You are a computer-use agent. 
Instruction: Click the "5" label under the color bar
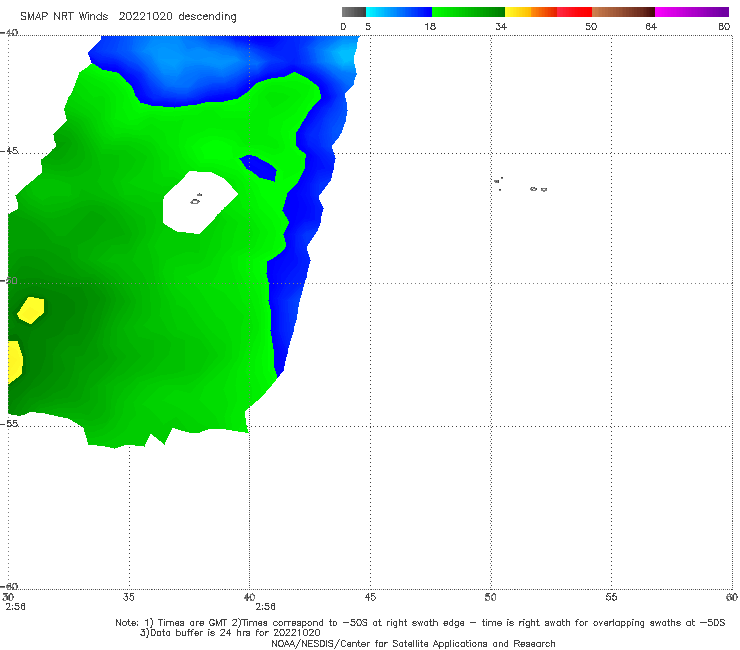[x=368, y=27]
